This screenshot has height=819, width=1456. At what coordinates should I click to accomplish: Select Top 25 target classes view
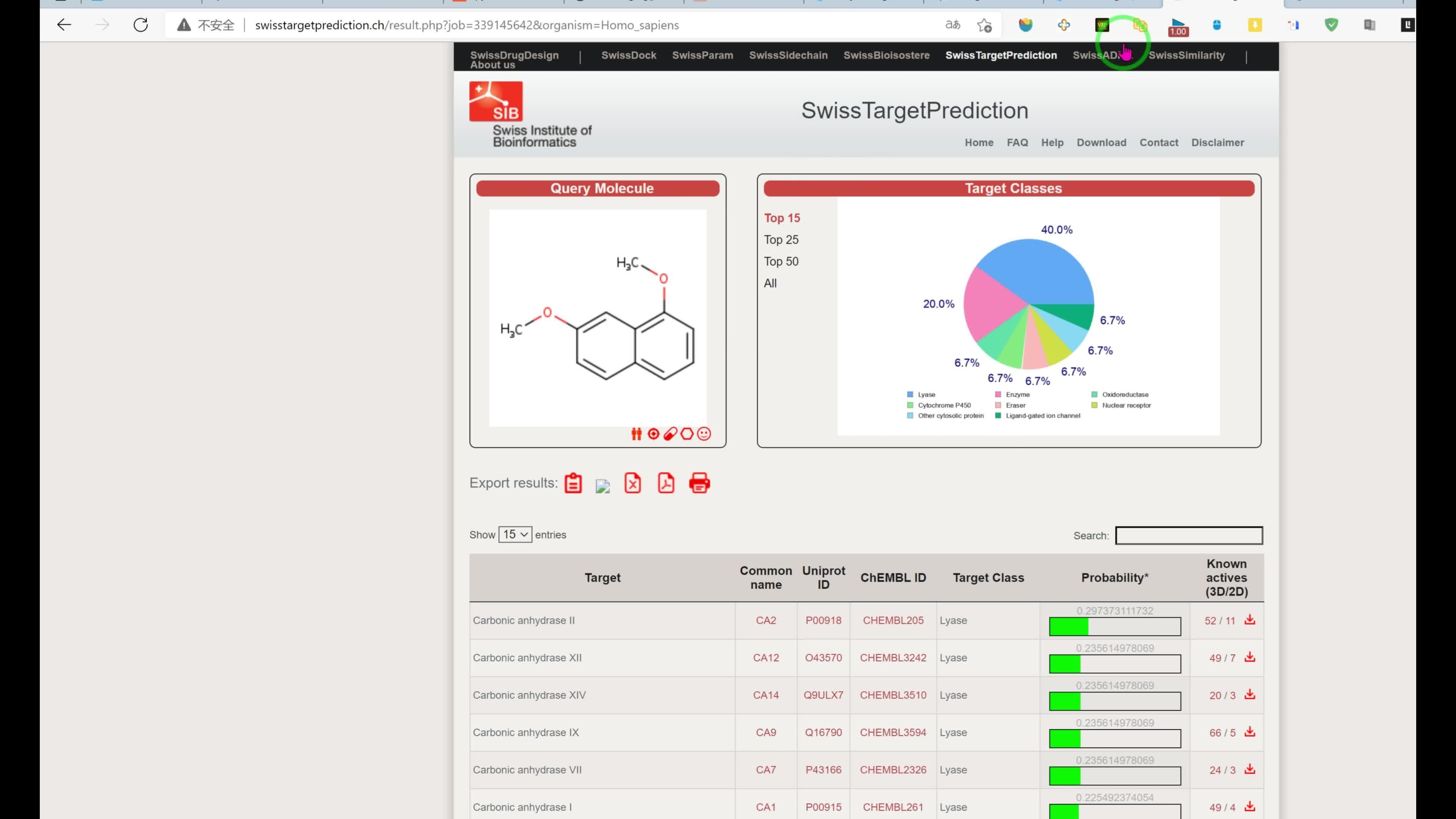click(781, 240)
